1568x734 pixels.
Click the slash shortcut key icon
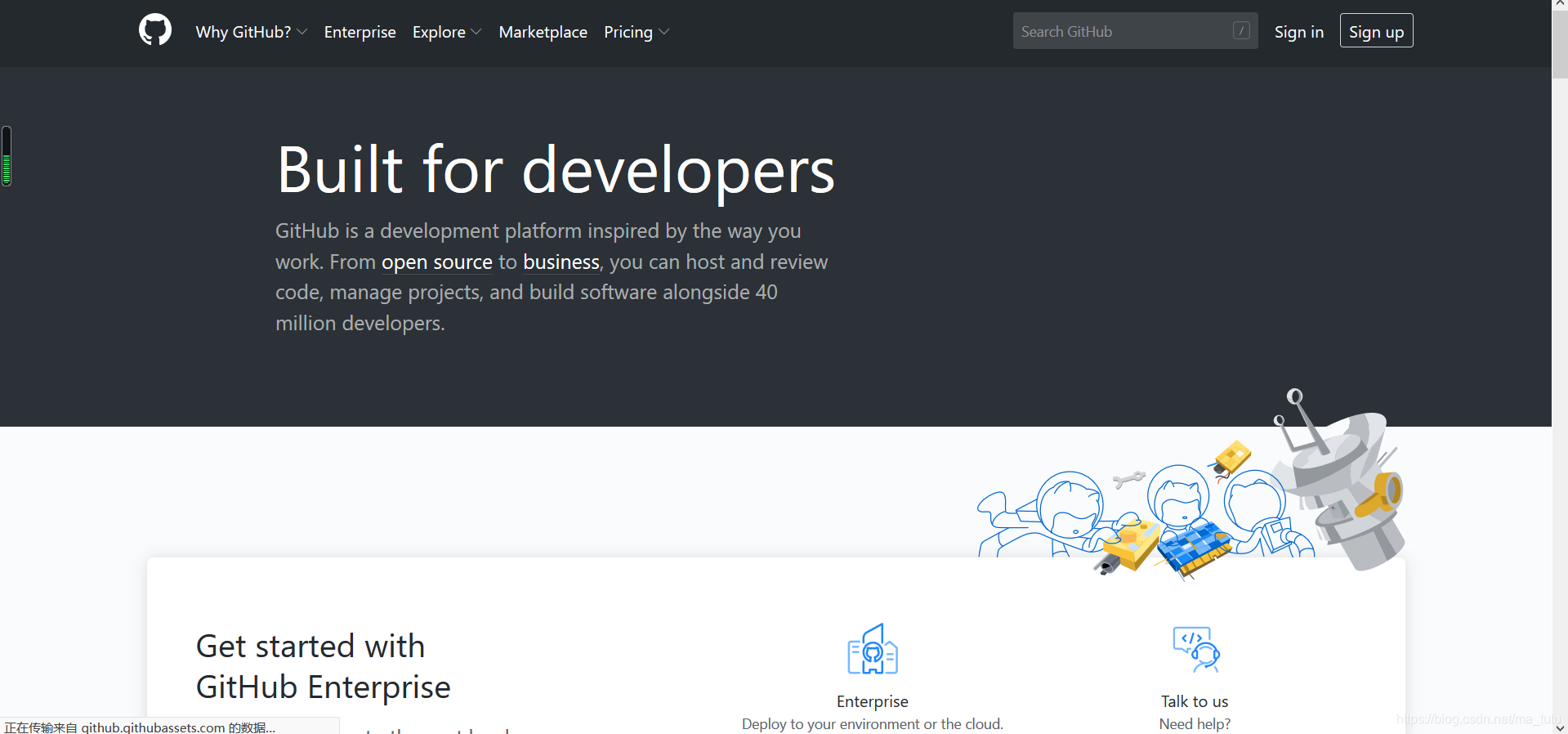1241,30
